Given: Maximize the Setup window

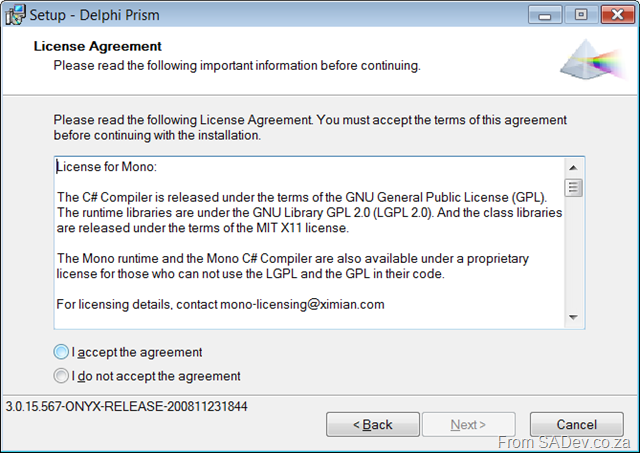Looking at the screenshot, I should click(x=581, y=15).
